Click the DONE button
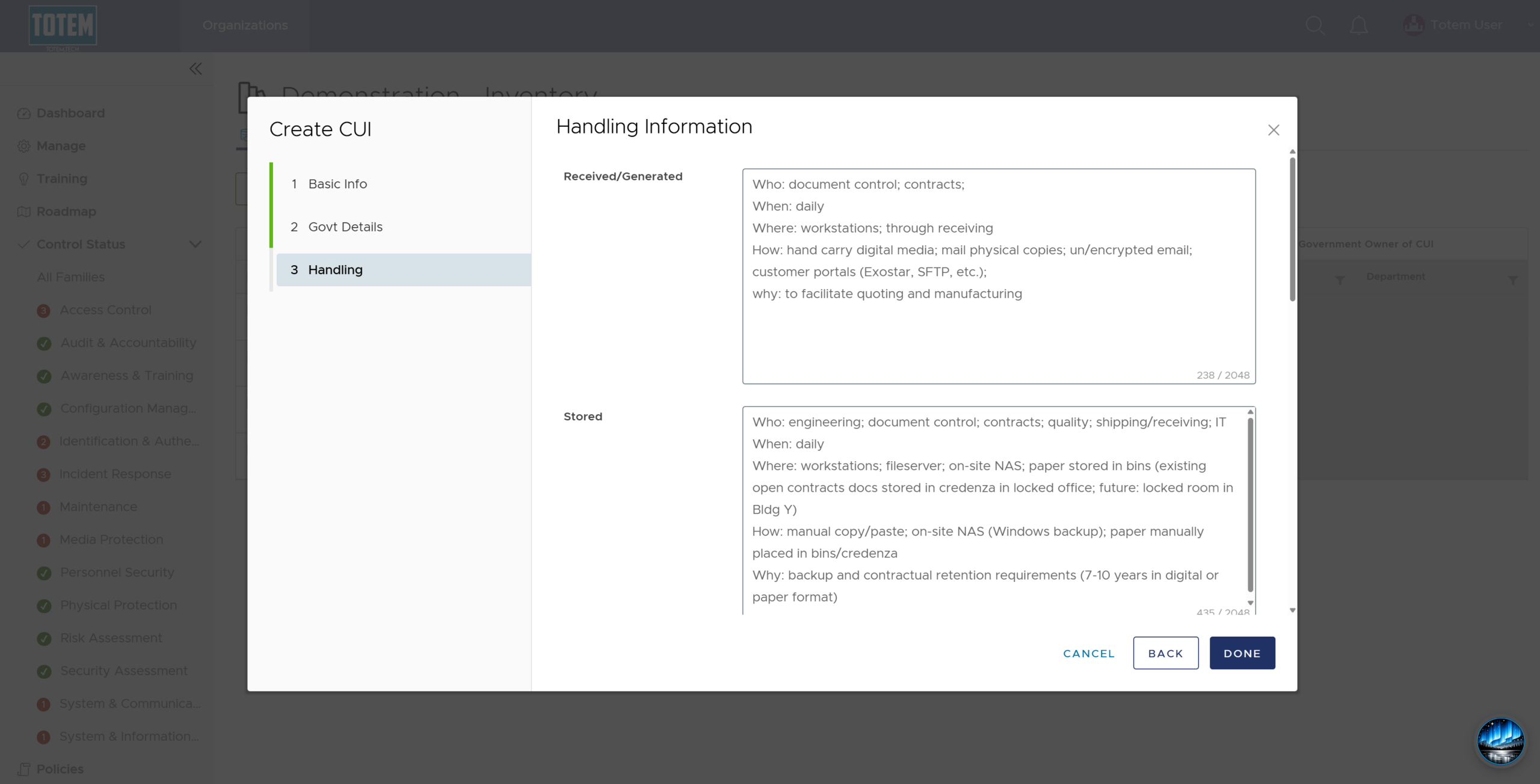Image resolution: width=1540 pixels, height=784 pixels. (1242, 653)
